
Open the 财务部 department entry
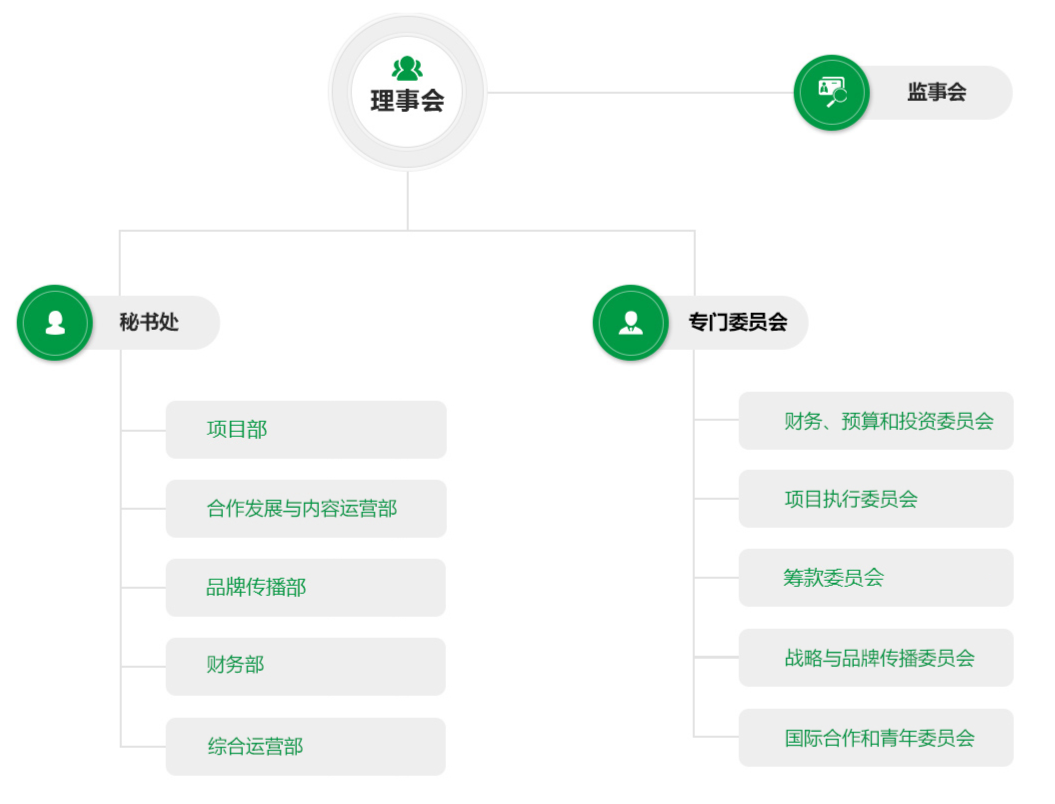[x=305, y=666]
